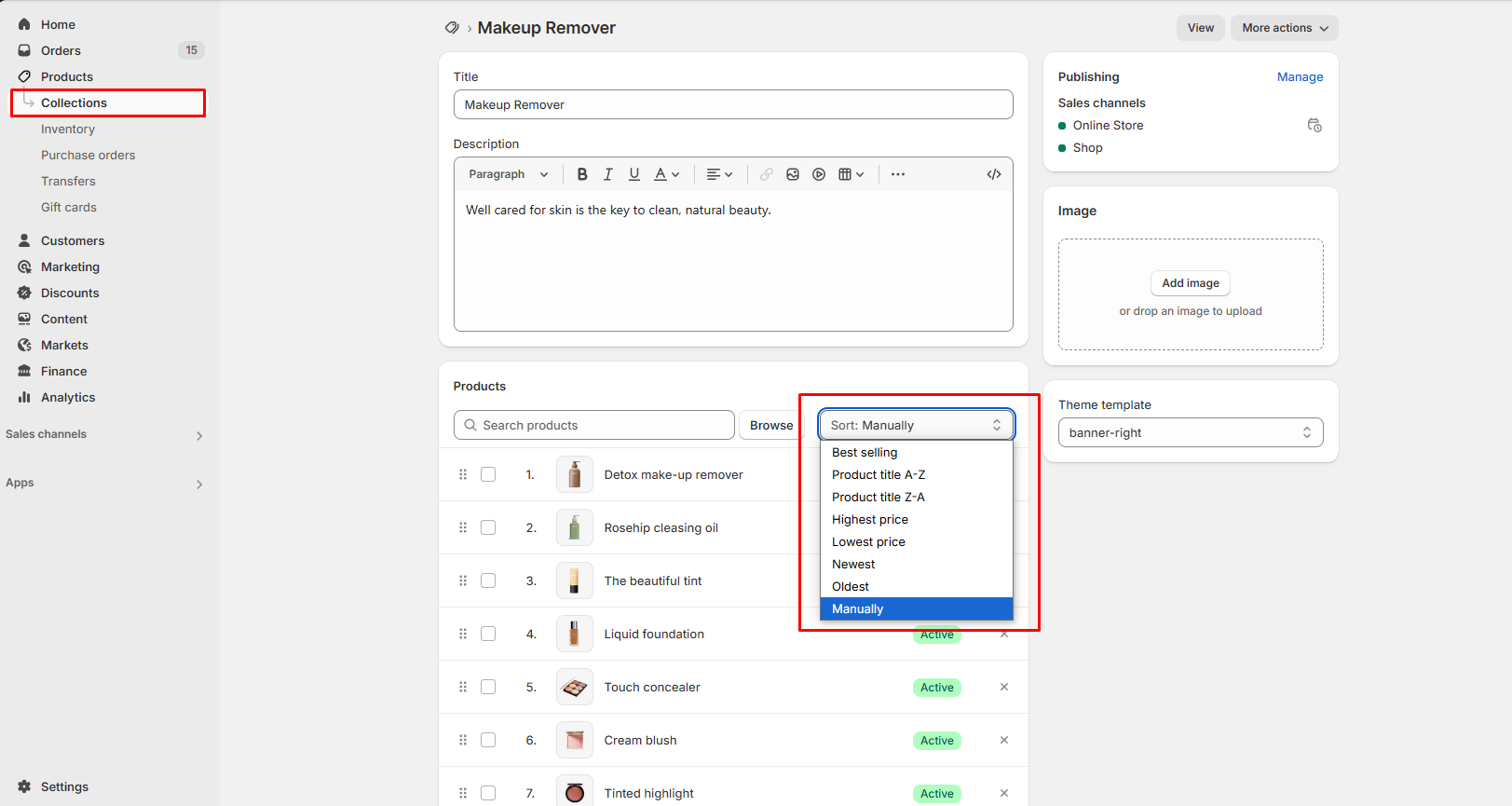Show HTML code view icon
This screenshot has width=1512, height=806.
(994, 174)
